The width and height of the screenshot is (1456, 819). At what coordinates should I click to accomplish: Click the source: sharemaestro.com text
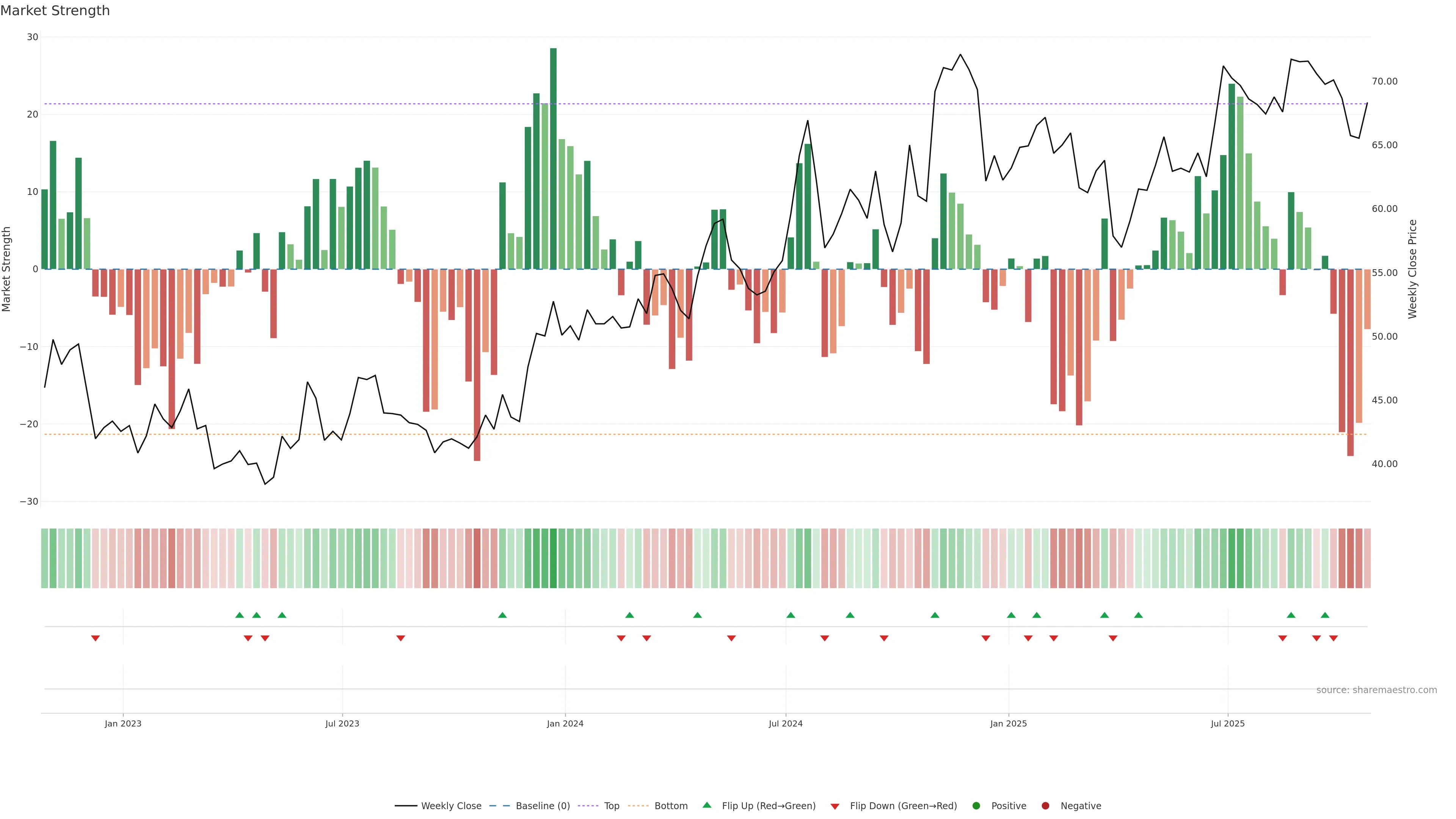1376,690
